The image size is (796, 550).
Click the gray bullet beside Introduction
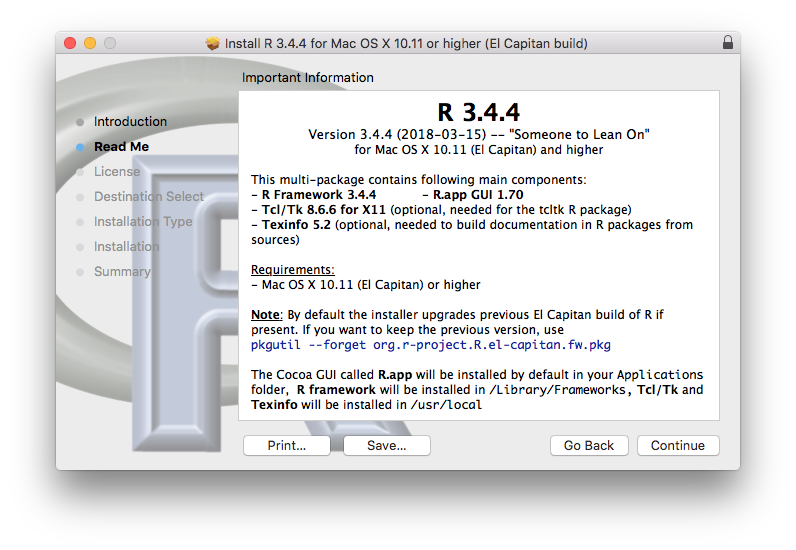coord(80,122)
